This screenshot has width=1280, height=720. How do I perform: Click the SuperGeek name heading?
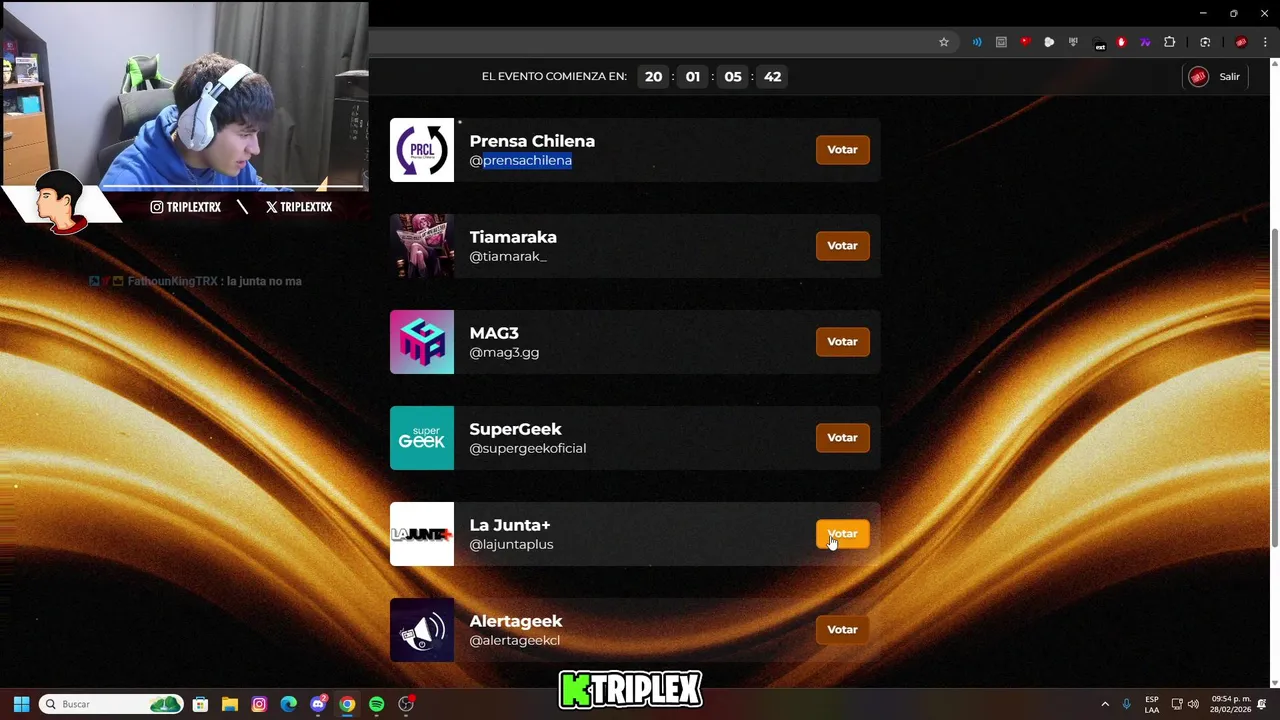515,429
